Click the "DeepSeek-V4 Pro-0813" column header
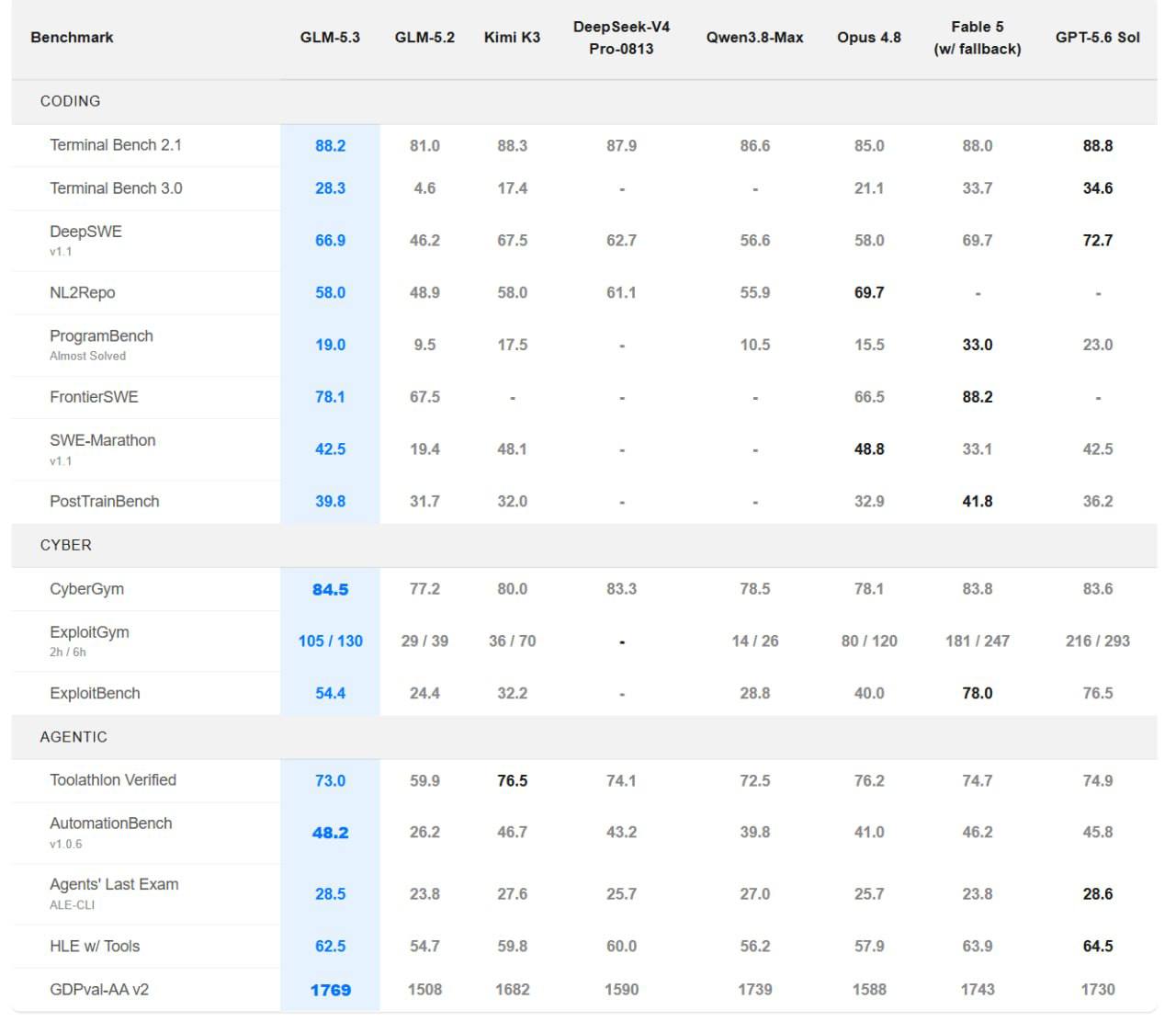 click(621, 38)
